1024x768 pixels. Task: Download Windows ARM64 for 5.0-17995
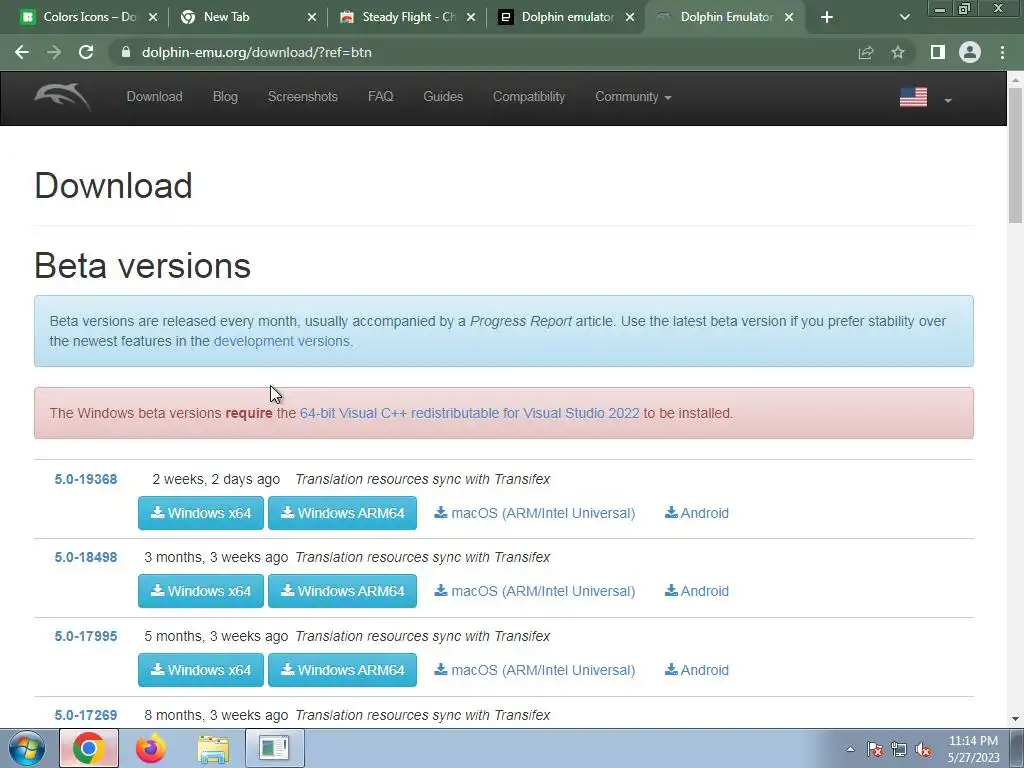pos(342,670)
